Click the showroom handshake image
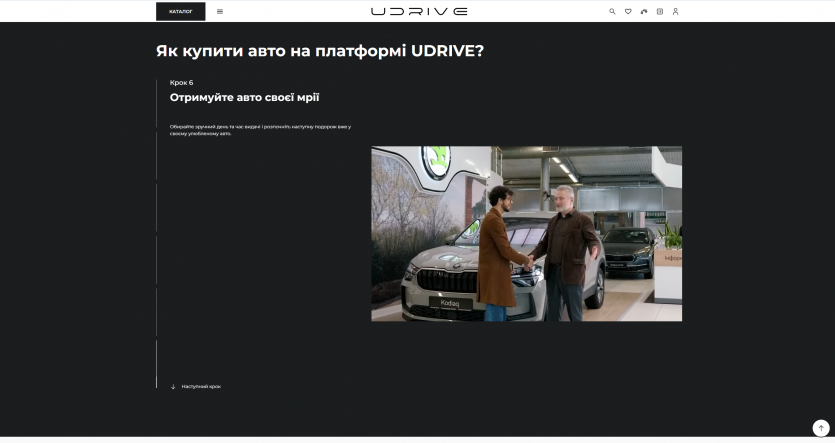Image resolution: width=835 pixels, height=443 pixels. click(x=526, y=234)
